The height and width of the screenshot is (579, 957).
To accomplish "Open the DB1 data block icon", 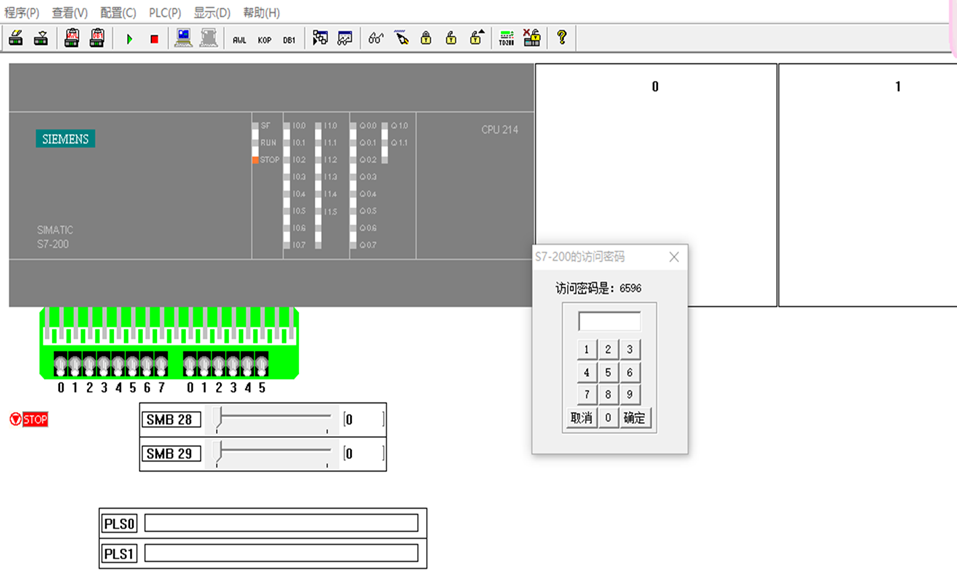I will tap(289, 39).
